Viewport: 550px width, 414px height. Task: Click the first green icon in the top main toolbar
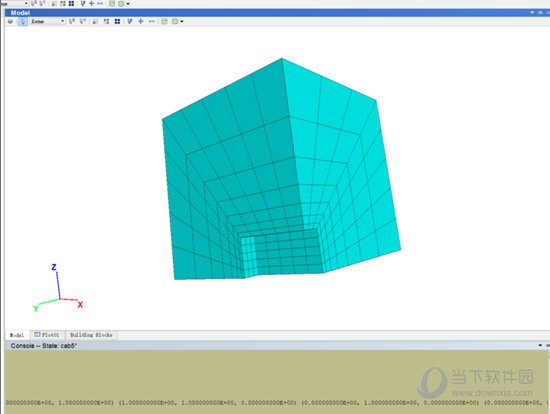tap(112, 4)
